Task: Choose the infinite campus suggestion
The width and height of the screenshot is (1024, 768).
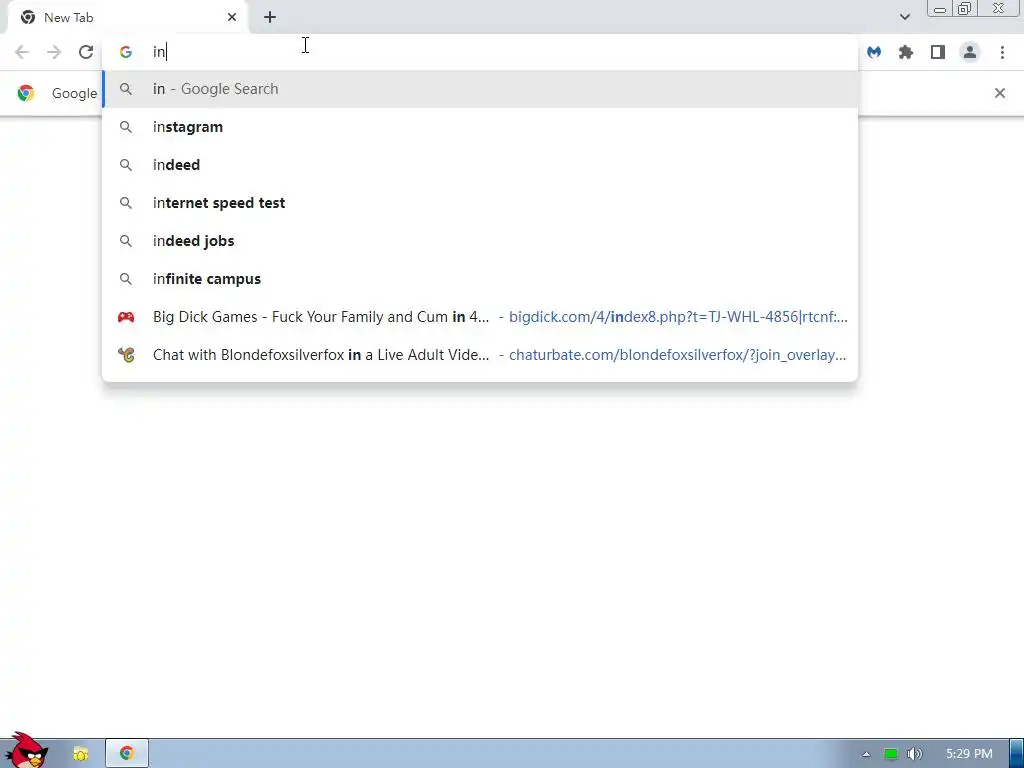Action: click(x=480, y=279)
